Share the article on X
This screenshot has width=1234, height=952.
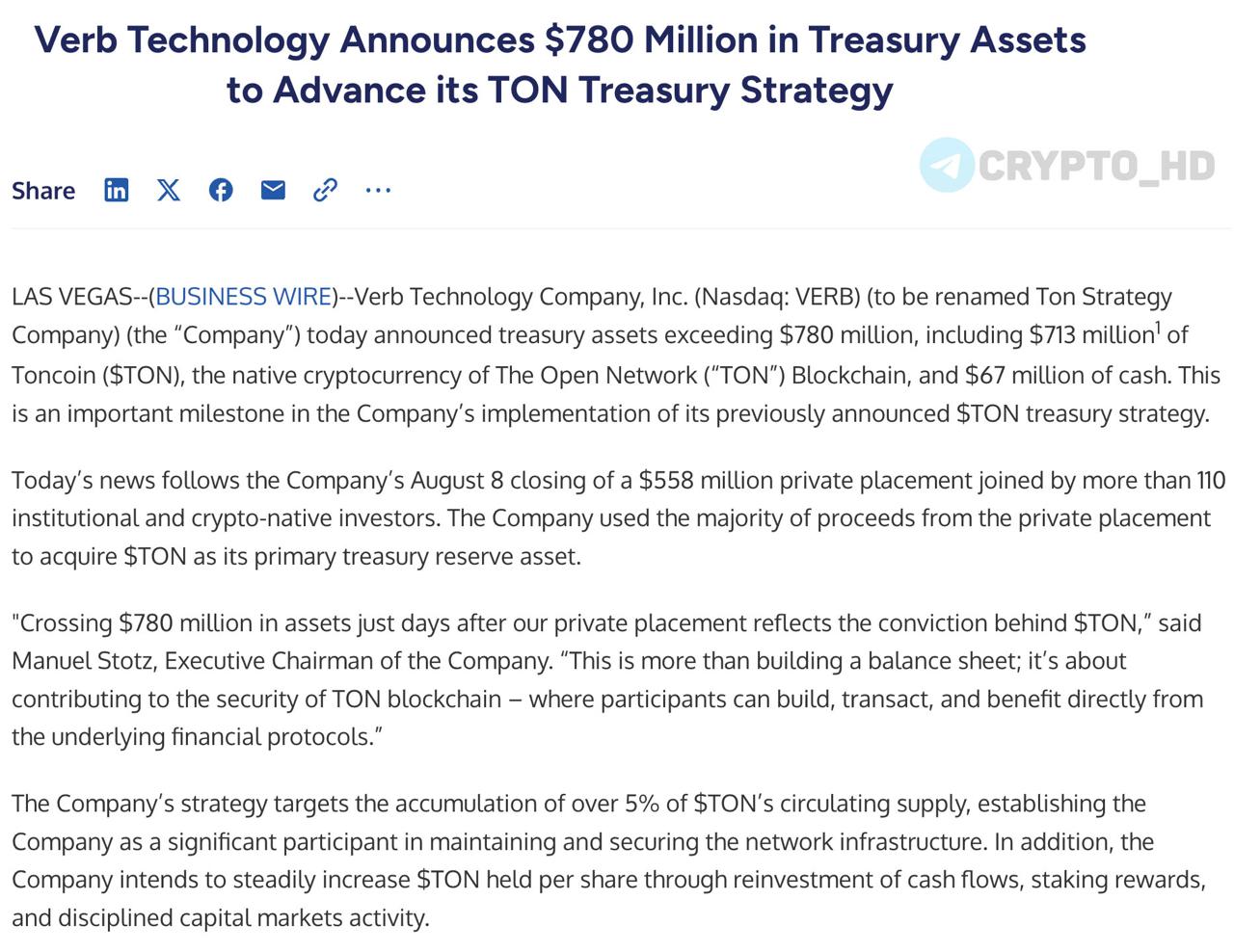(x=169, y=190)
